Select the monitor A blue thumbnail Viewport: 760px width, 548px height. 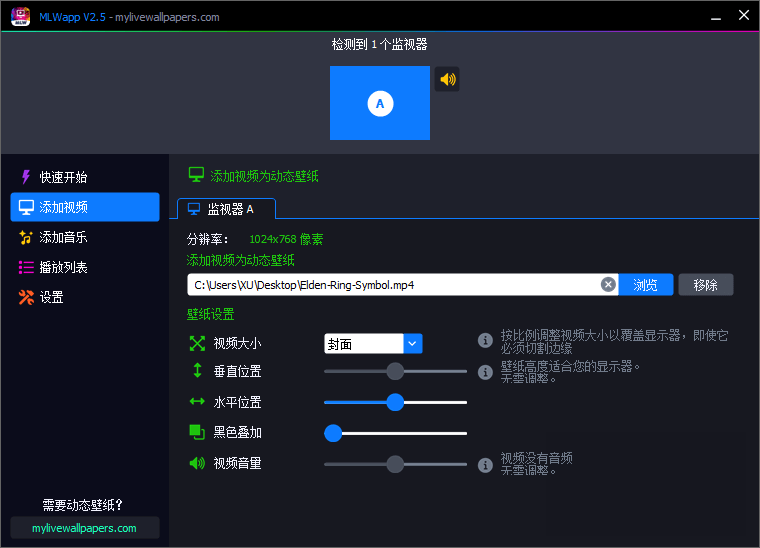[380, 103]
